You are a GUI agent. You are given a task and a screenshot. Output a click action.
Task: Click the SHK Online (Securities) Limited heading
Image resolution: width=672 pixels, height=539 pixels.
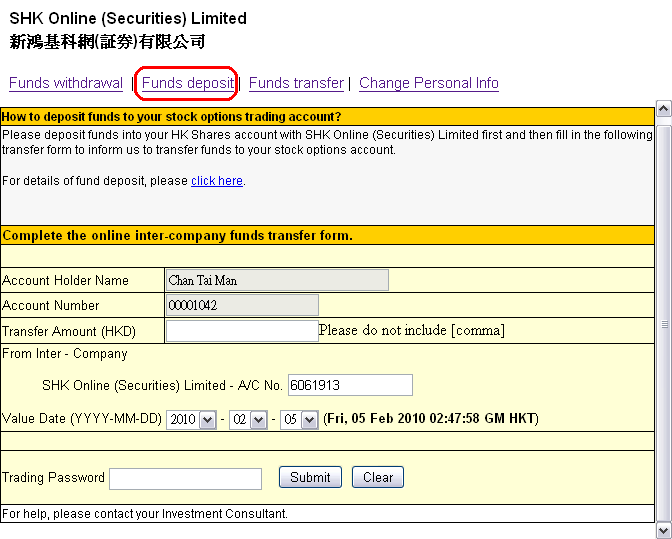tap(128, 18)
